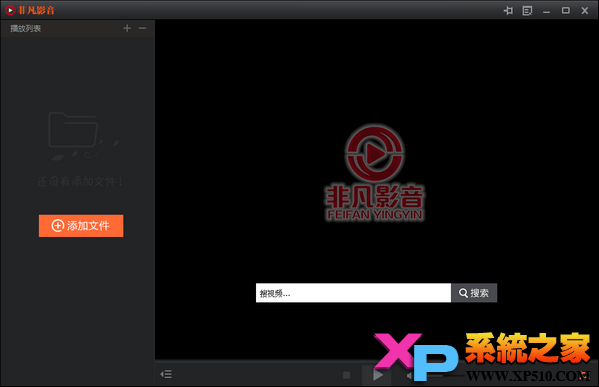This screenshot has height=387, width=599.
Task: Stop playback with the square button
Action: coord(346,375)
